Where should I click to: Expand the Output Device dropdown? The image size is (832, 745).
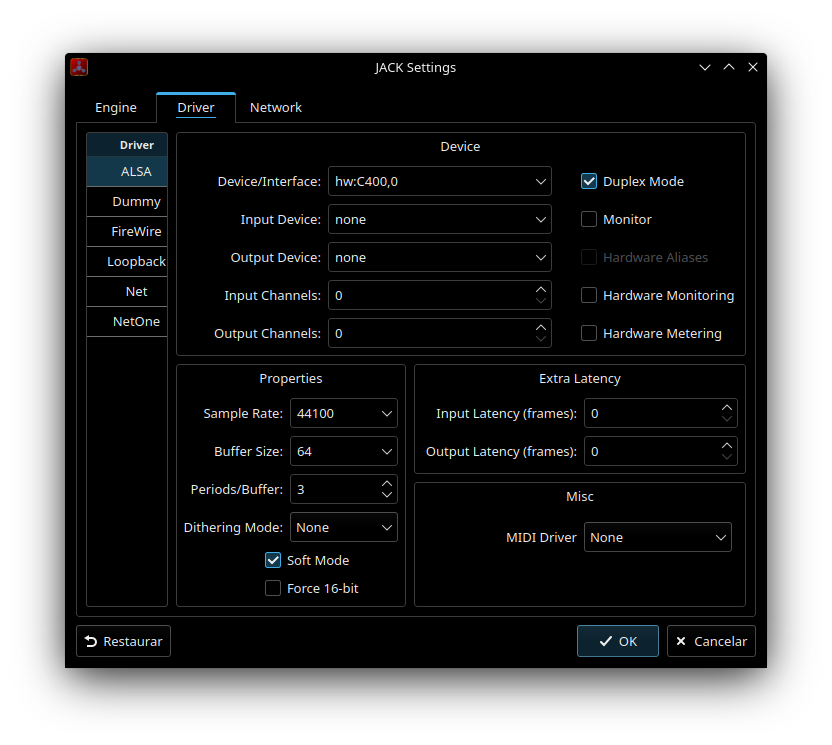coord(440,257)
